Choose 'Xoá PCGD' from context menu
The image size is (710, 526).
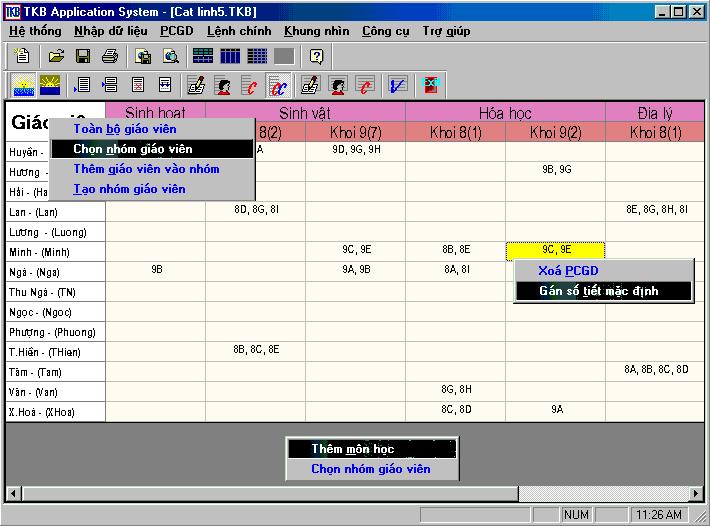568,271
